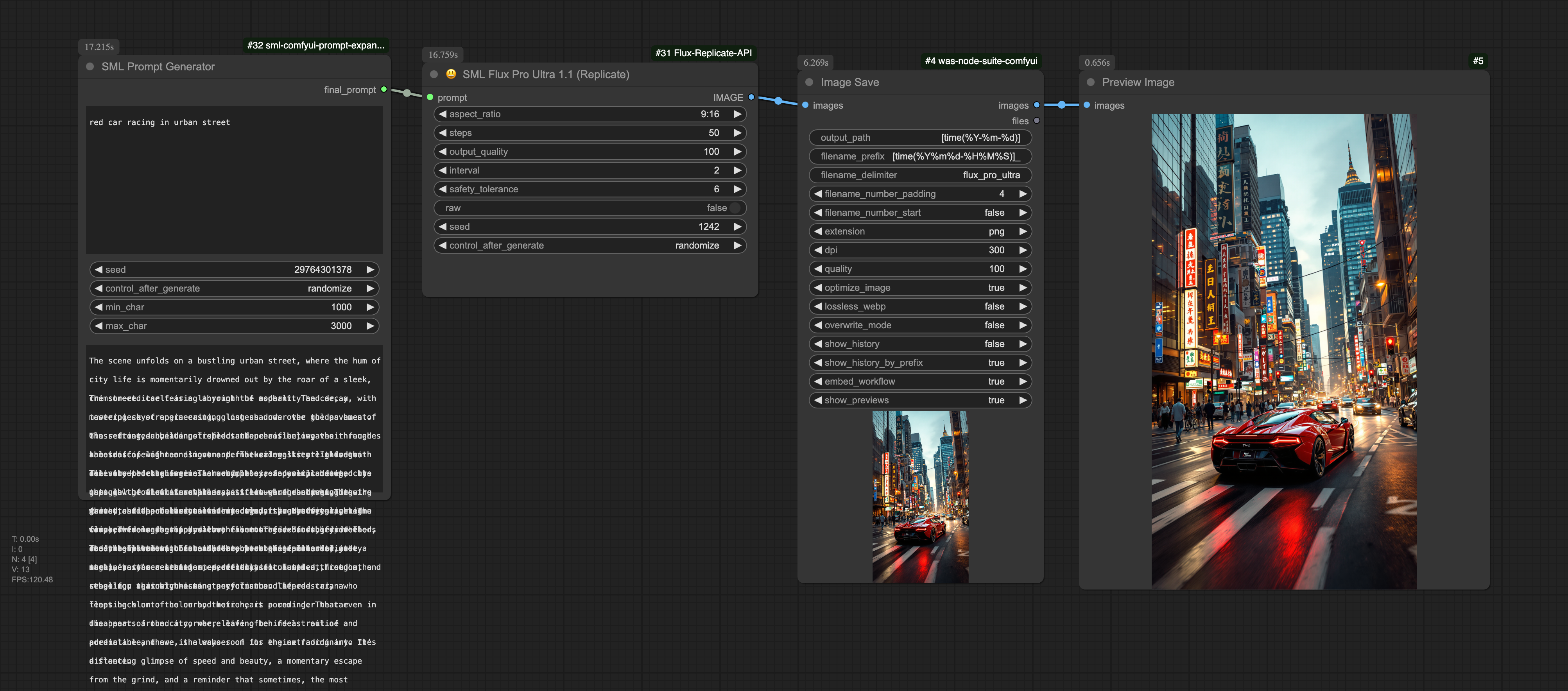Click the #31 Flux-Replicate-API badge
This screenshot has width=1568, height=691.
click(704, 53)
